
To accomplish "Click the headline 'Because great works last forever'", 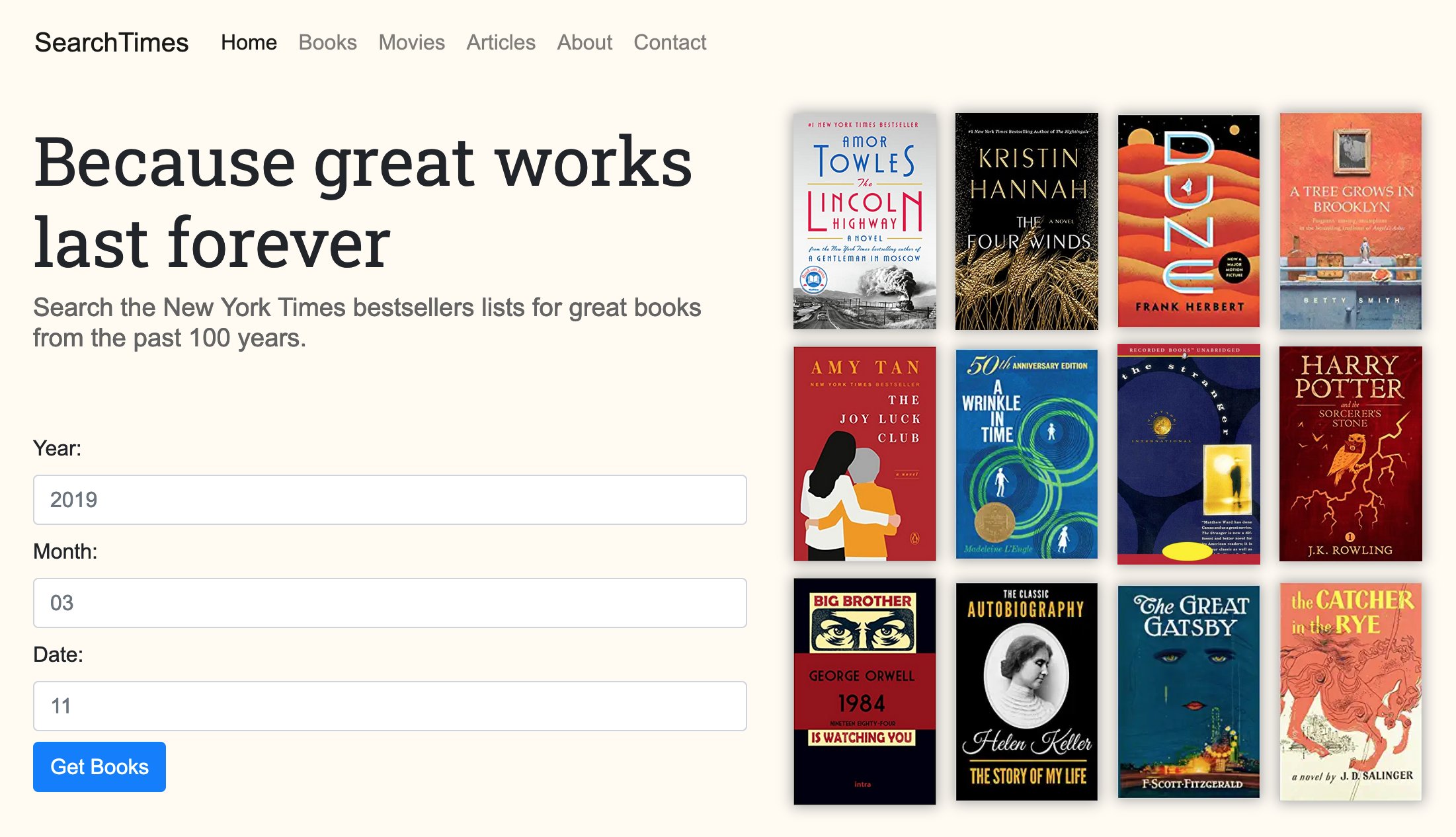I will pyautogui.click(x=363, y=202).
